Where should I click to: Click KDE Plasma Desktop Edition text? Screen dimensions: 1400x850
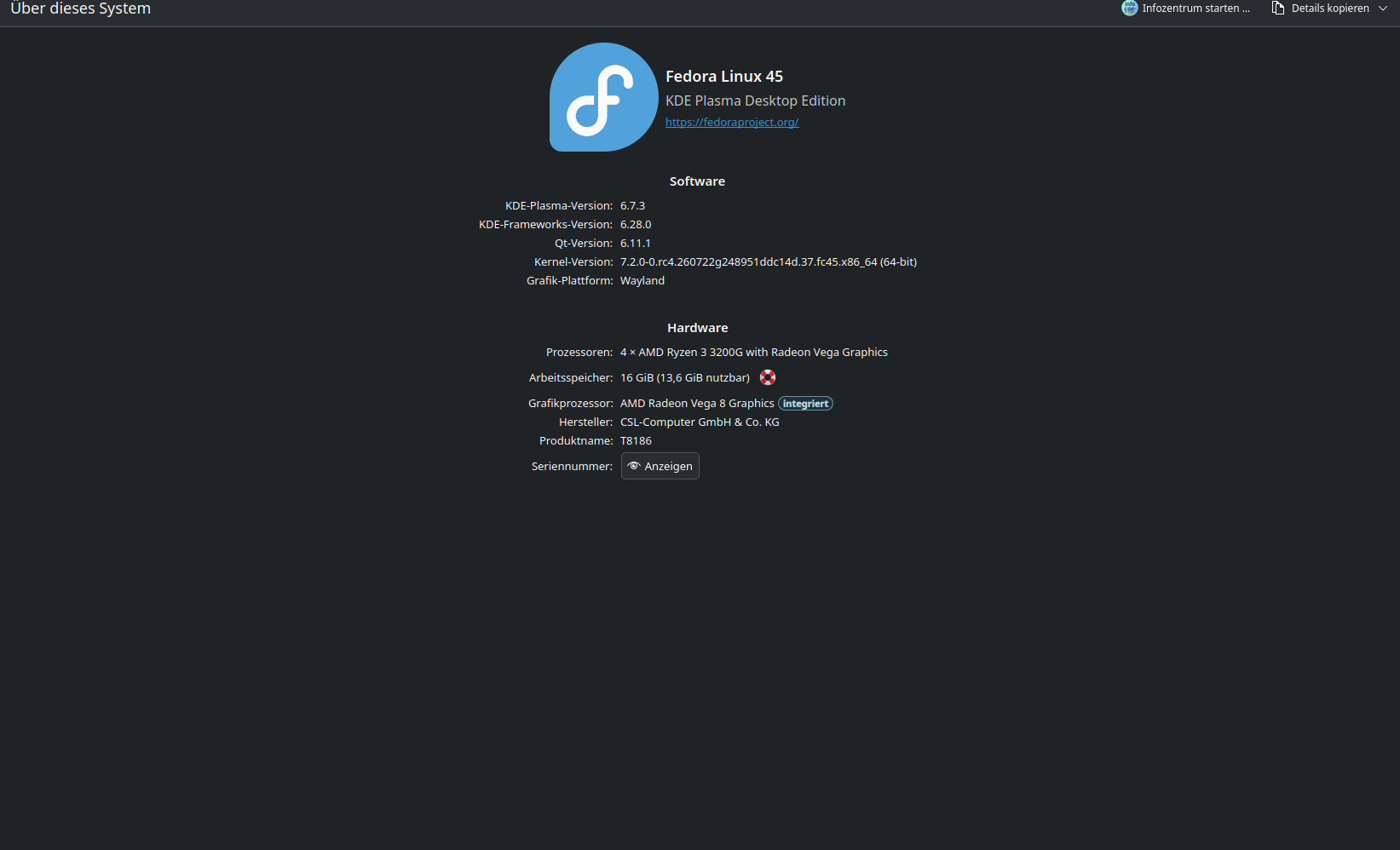(756, 101)
